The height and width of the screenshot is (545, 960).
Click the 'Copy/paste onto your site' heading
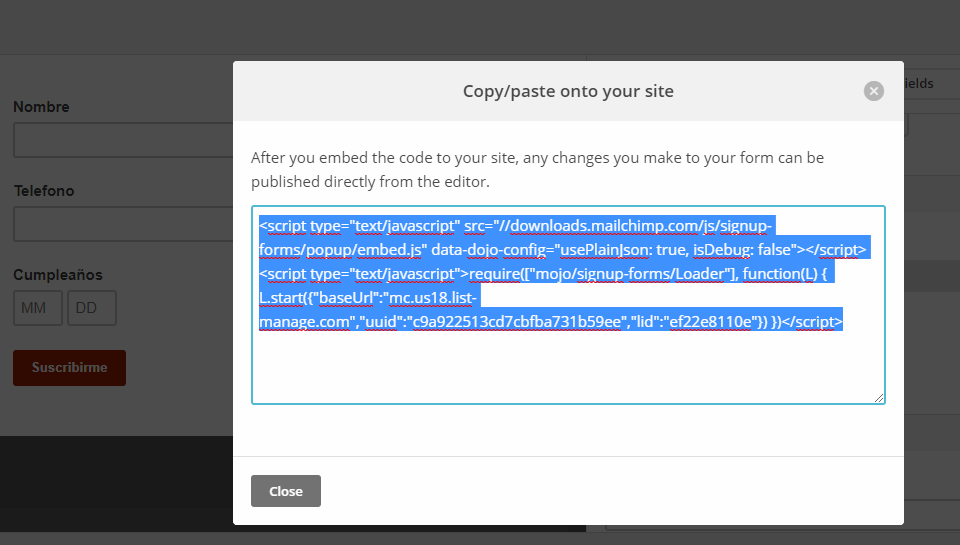(568, 91)
